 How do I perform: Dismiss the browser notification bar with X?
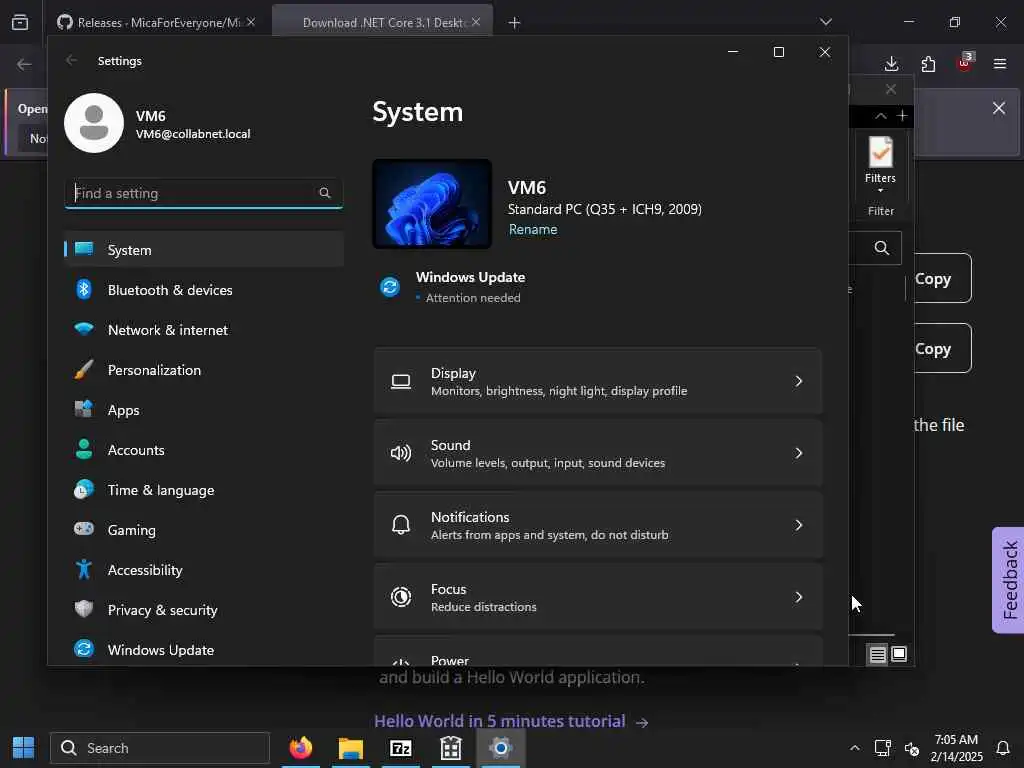tap(999, 108)
